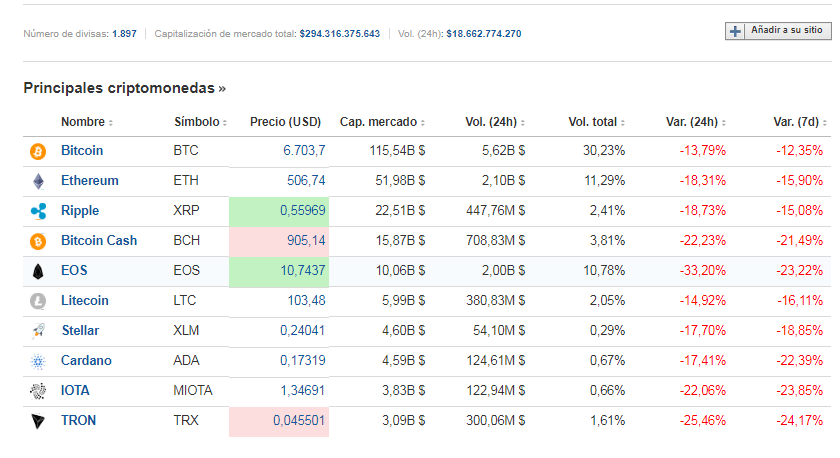Open the Bitcoin name link
Image resolution: width=840 pixels, height=458 pixels.
(x=82, y=151)
